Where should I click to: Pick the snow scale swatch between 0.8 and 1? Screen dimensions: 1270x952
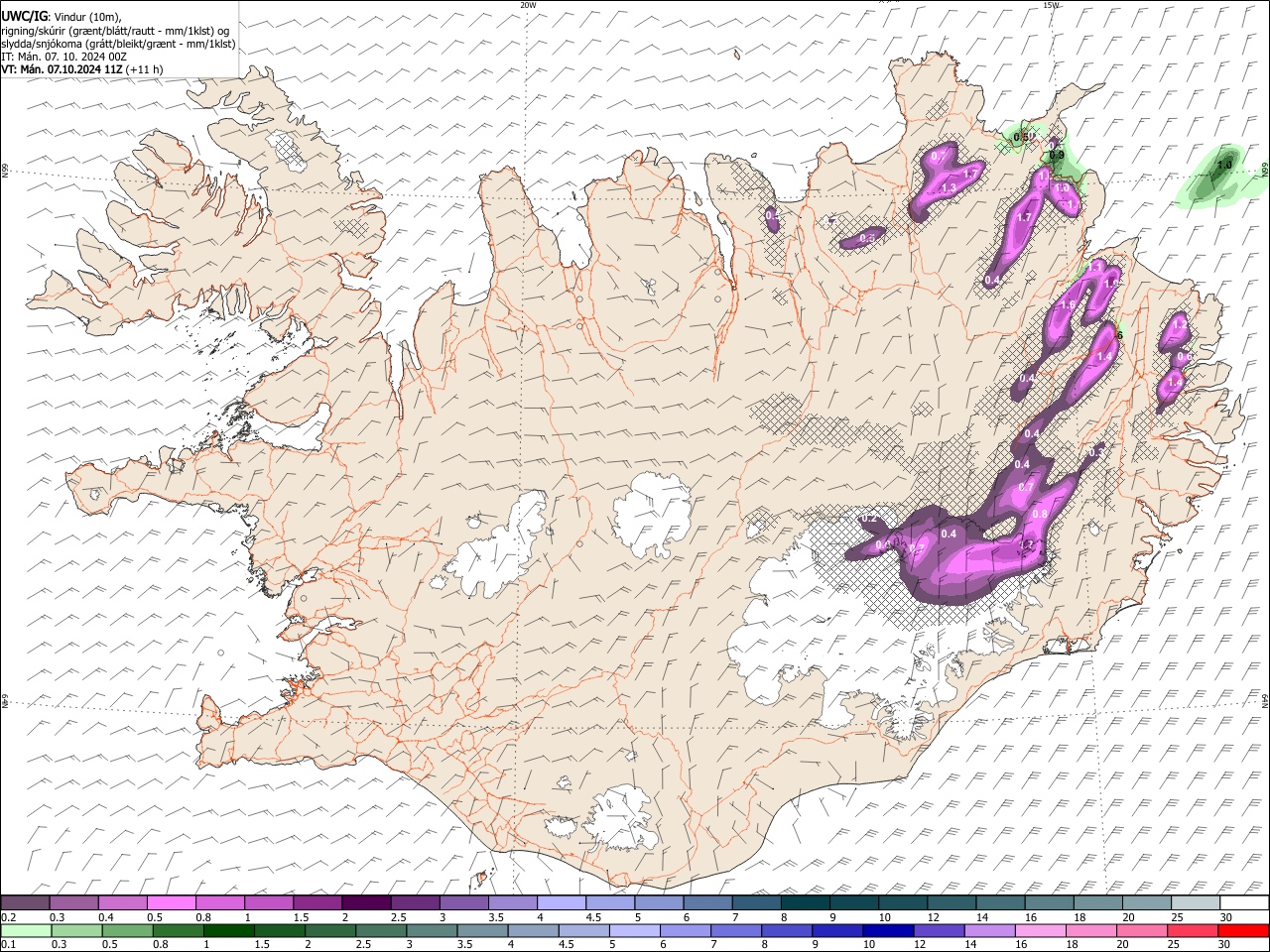click(220, 902)
